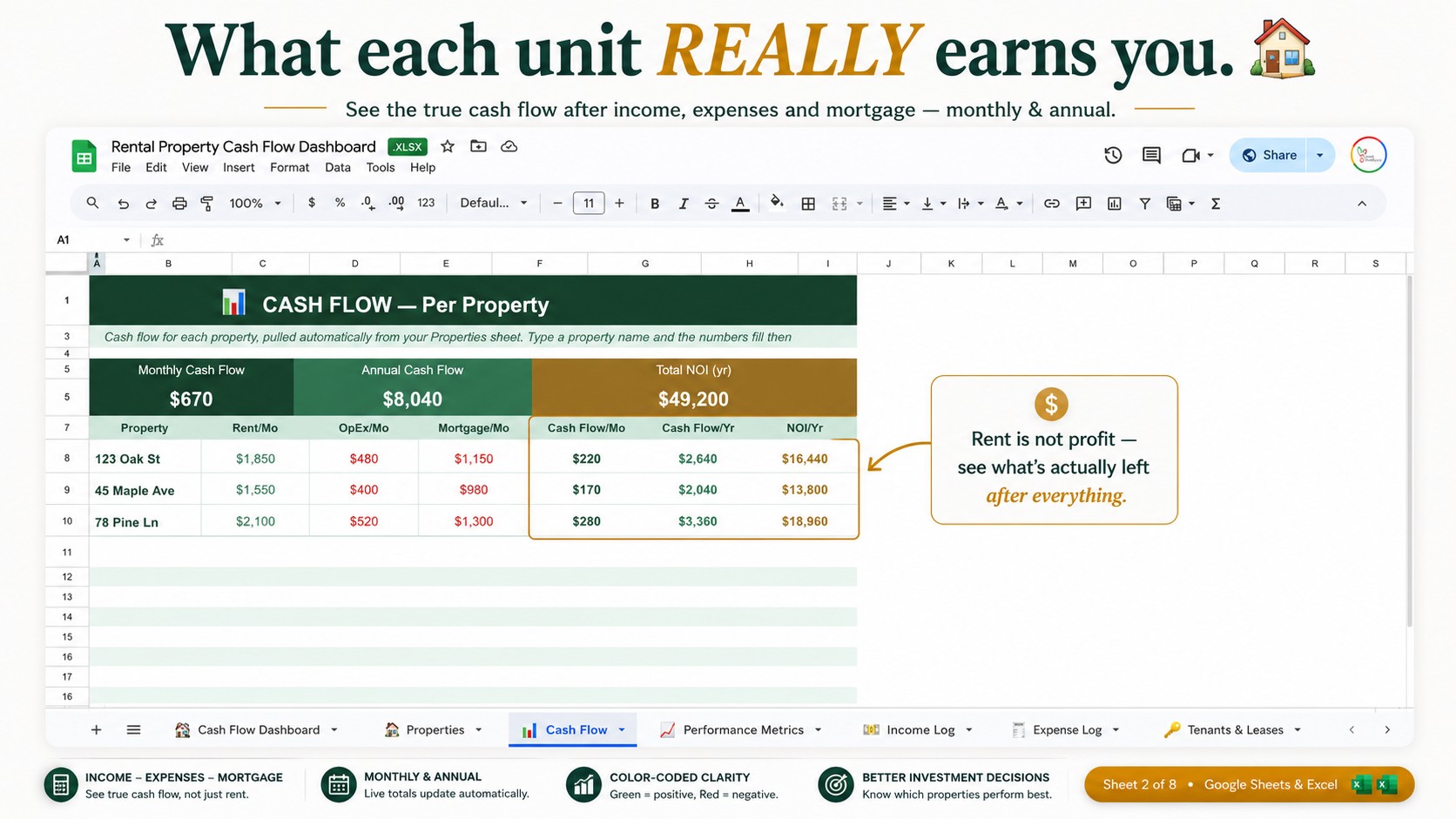Open the Format menu
This screenshot has width=1456, height=819.
[x=289, y=167]
